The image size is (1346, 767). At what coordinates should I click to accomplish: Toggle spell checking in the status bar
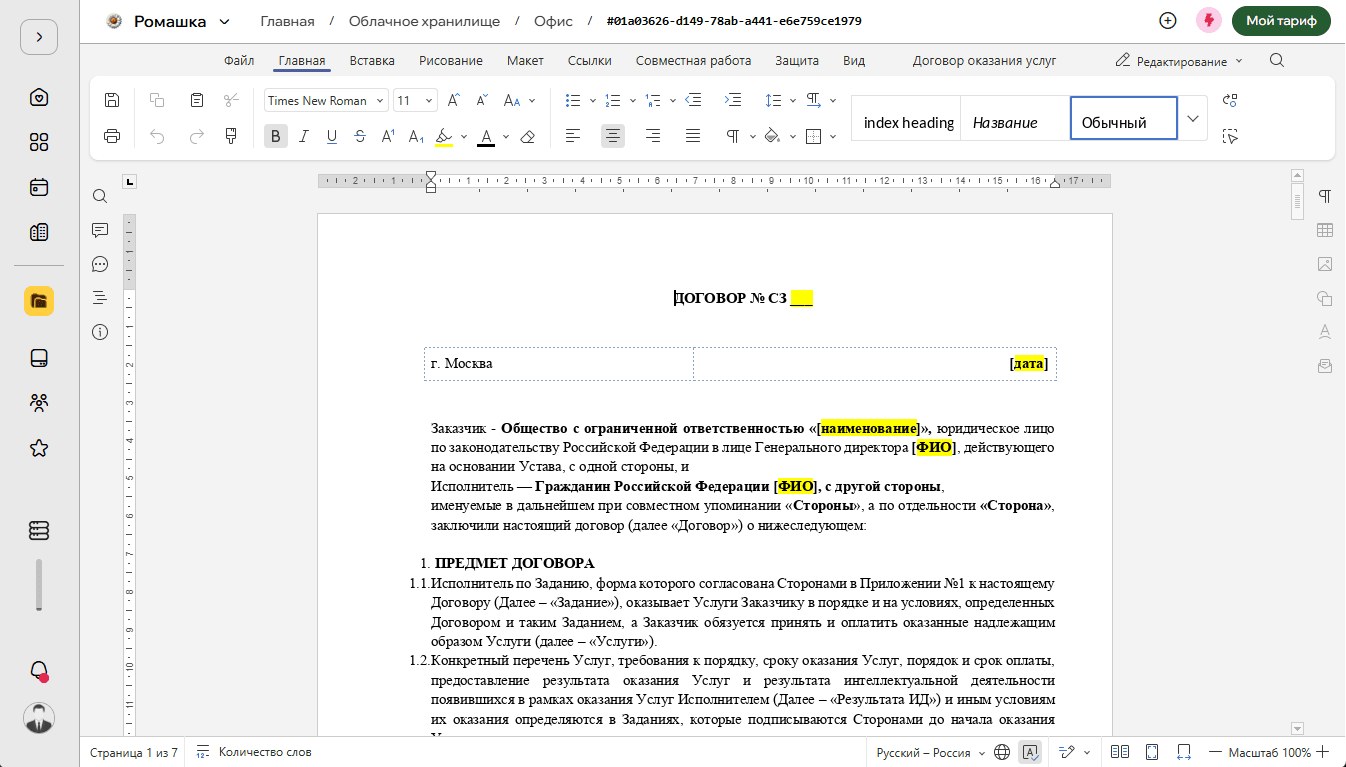[x=1030, y=752]
